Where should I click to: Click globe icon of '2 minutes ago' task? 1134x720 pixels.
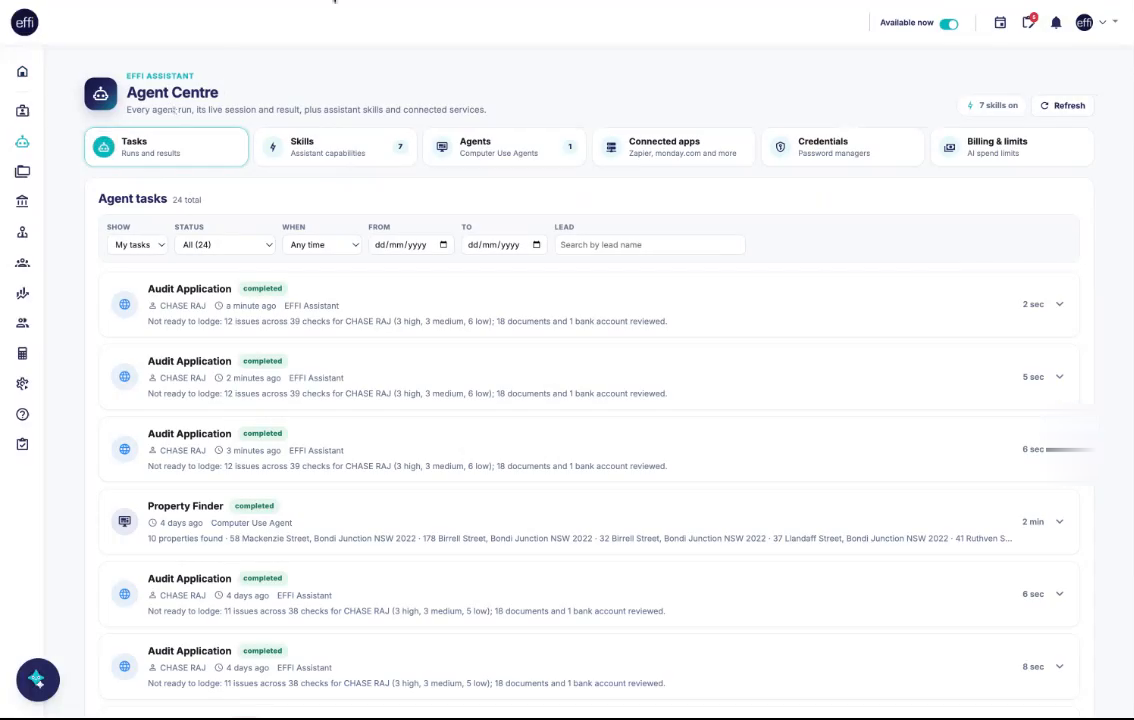[x=124, y=377]
